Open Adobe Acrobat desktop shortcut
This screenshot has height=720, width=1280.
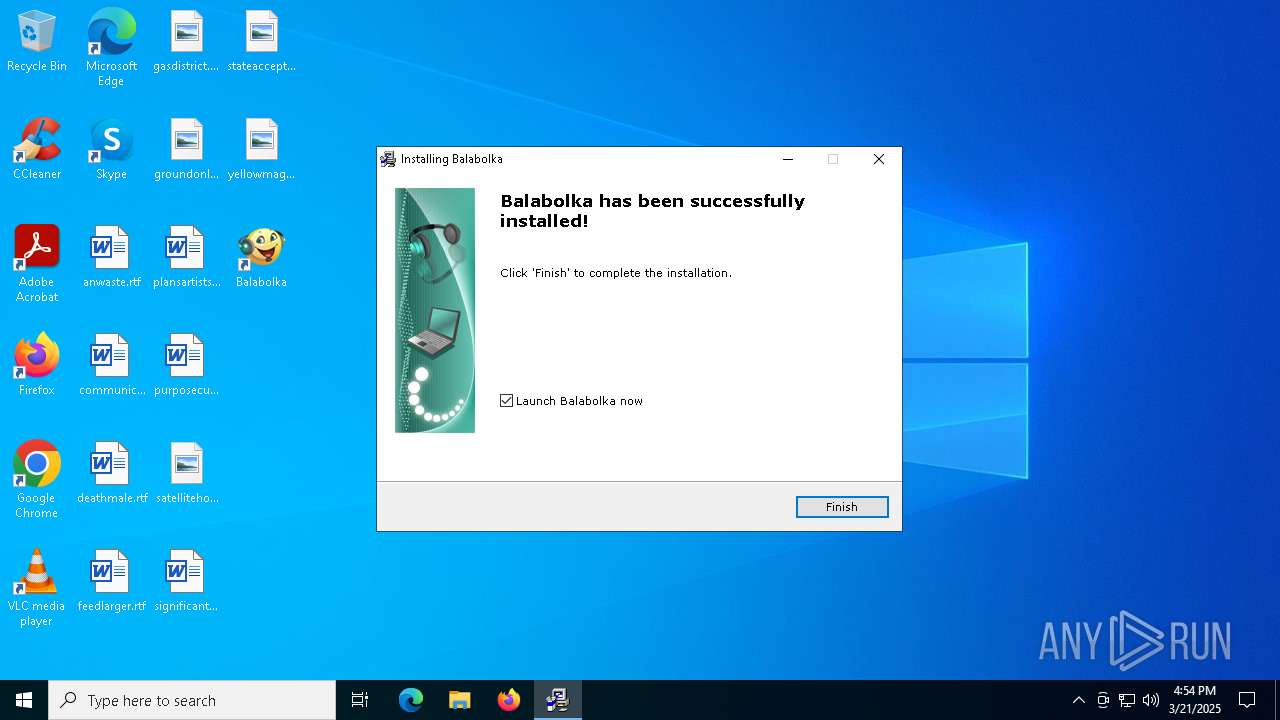pyautogui.click(x=37, y=264)
